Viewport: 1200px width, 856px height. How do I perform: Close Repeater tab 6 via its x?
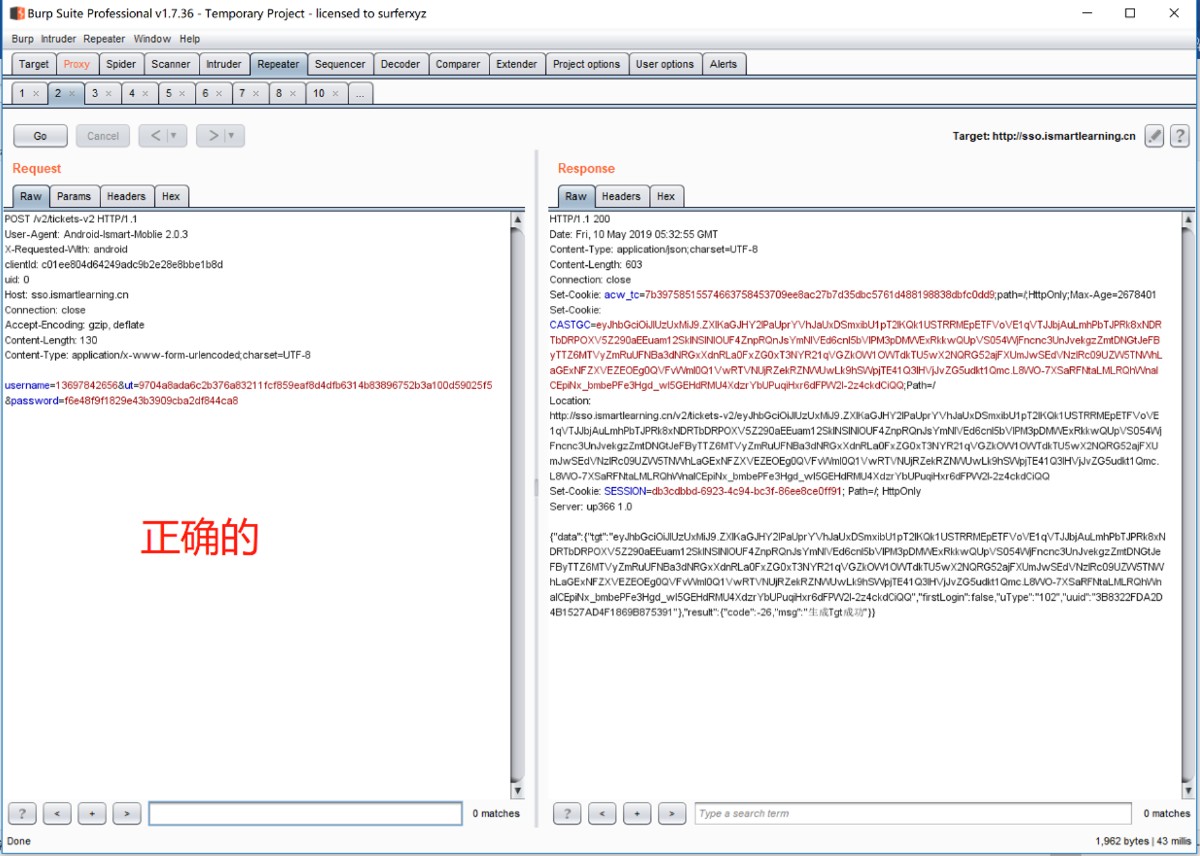(x=218, y=93)
